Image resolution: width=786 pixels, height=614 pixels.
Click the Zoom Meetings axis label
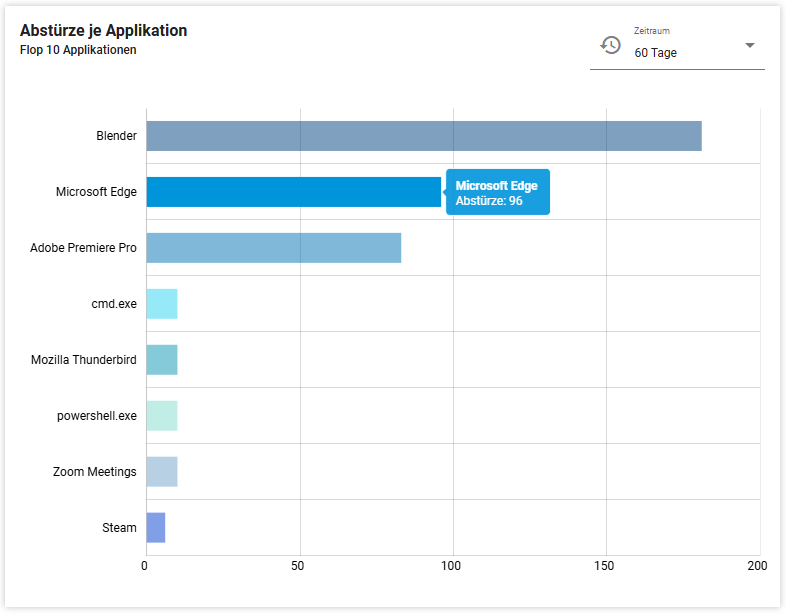(x=94, y=472)
